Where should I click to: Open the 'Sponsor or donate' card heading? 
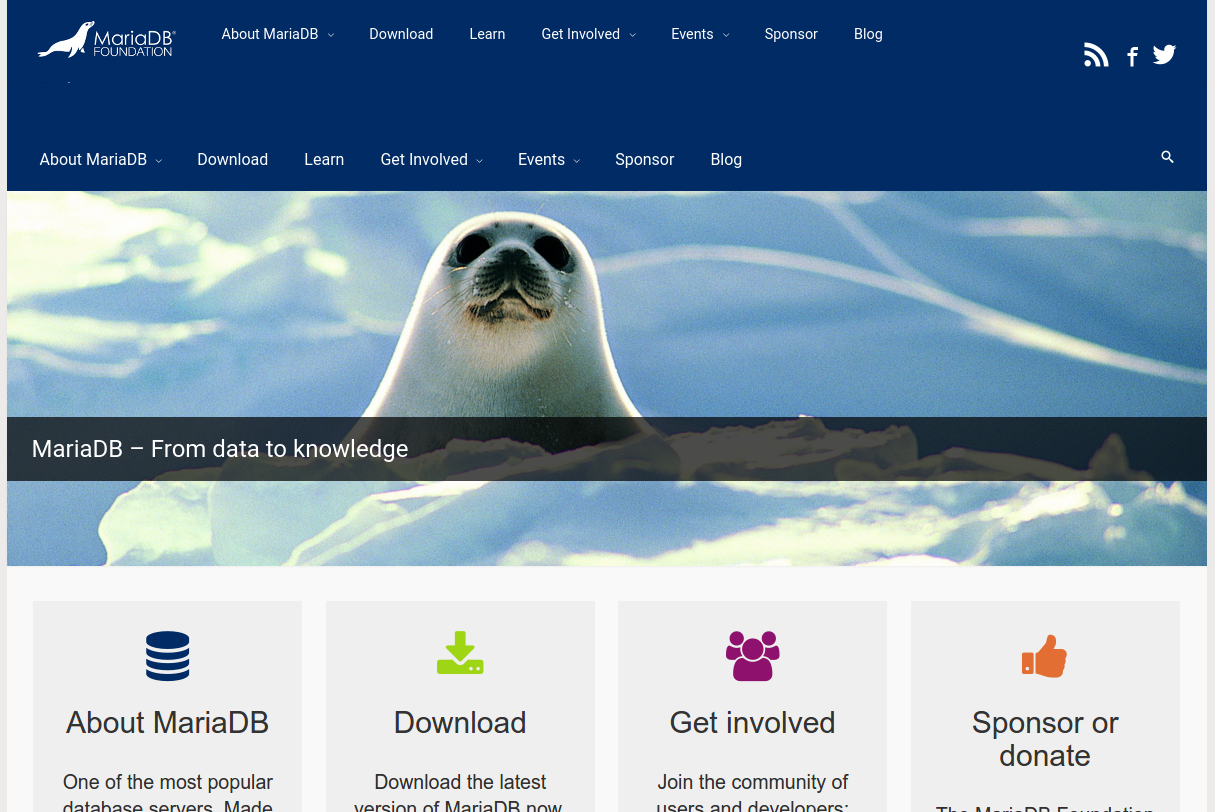(1045, 739)
